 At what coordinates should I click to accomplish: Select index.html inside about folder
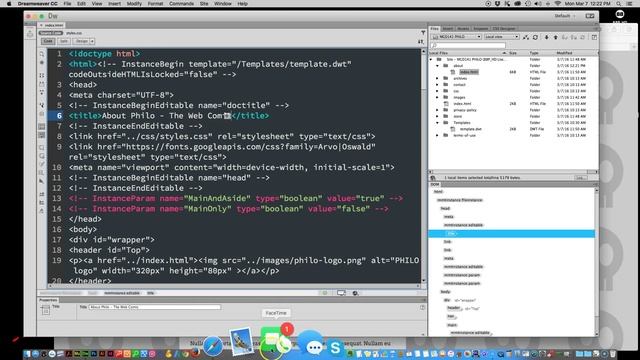(x=469, y=72)
